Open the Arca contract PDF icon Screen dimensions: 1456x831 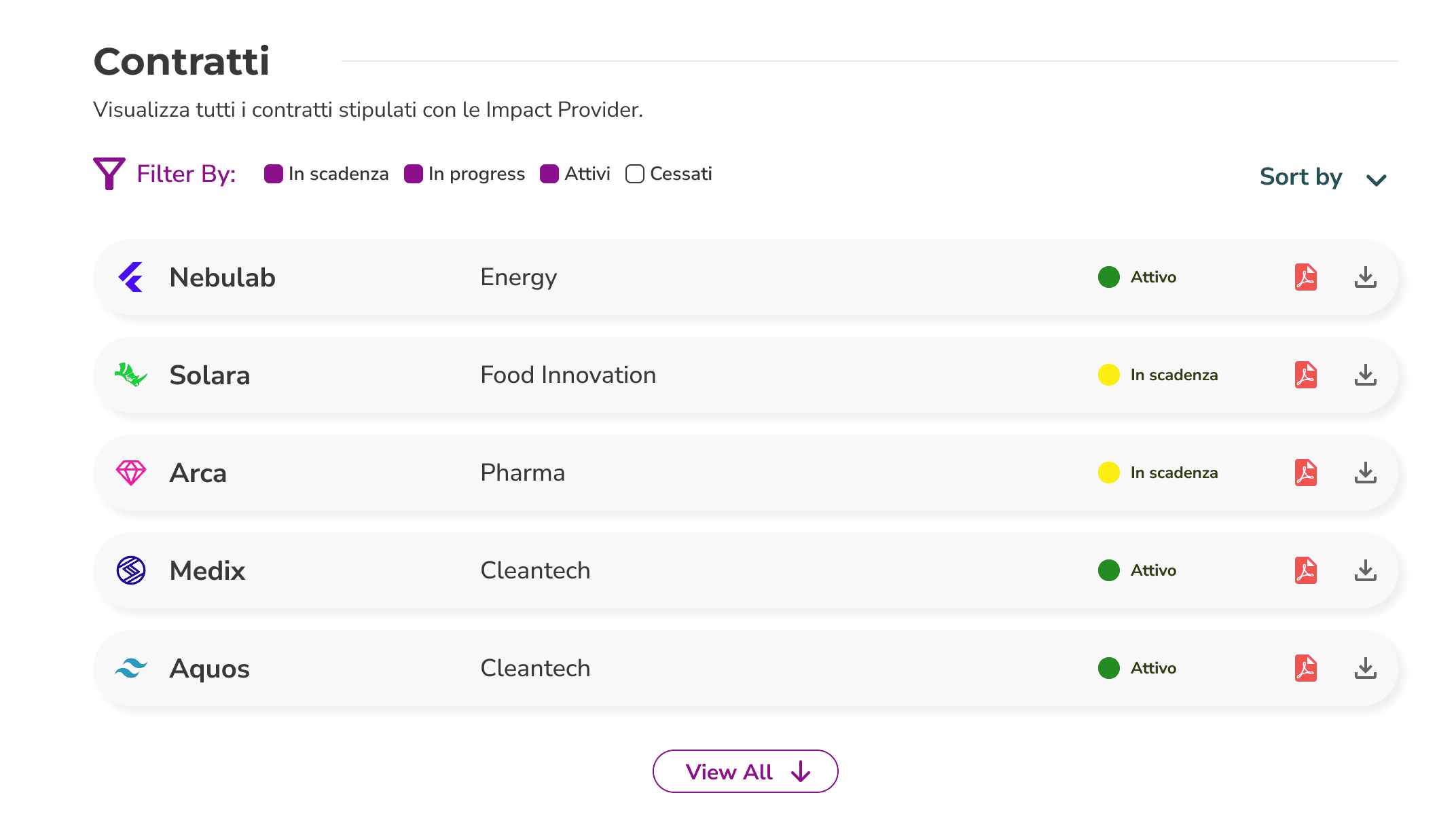tap(1305, 473)
